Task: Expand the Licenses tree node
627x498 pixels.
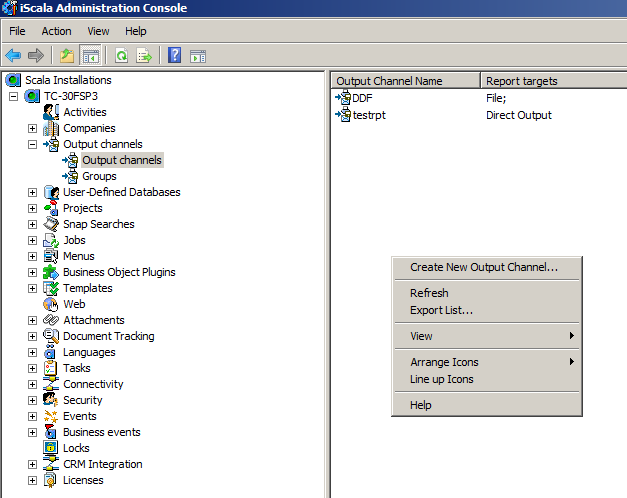Action: tap(32, 480)
